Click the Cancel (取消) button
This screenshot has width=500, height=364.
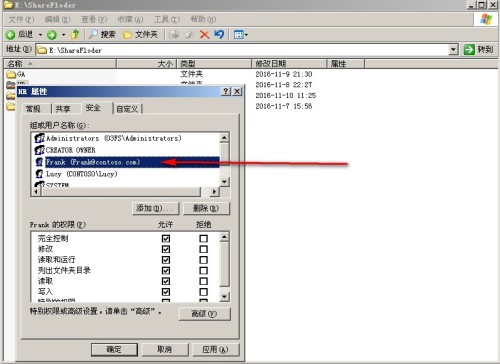tap(165, 349)
